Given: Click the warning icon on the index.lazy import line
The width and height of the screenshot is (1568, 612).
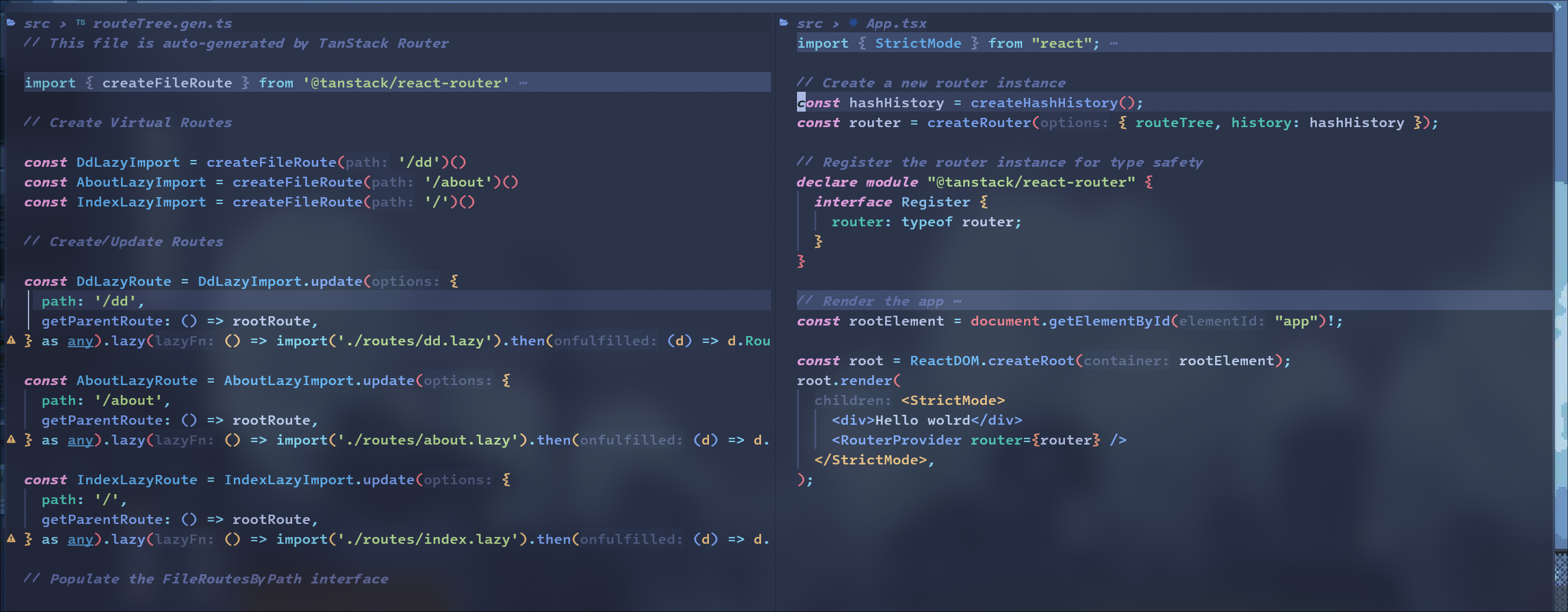Looking at the screenshot, I should 11,538.
